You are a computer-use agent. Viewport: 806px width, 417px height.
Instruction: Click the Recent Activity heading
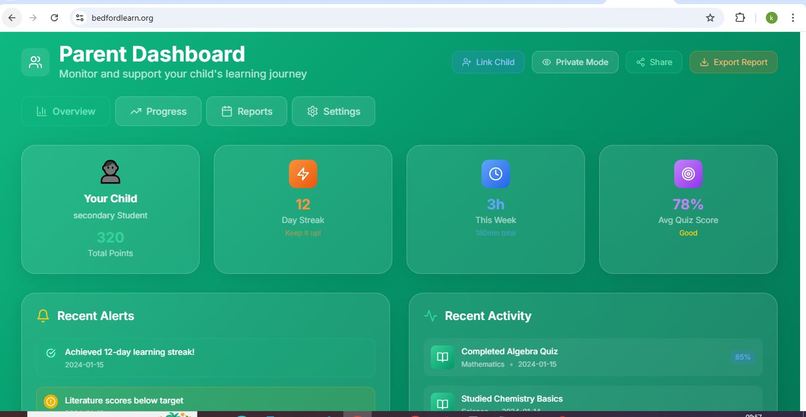click(488, 316)
